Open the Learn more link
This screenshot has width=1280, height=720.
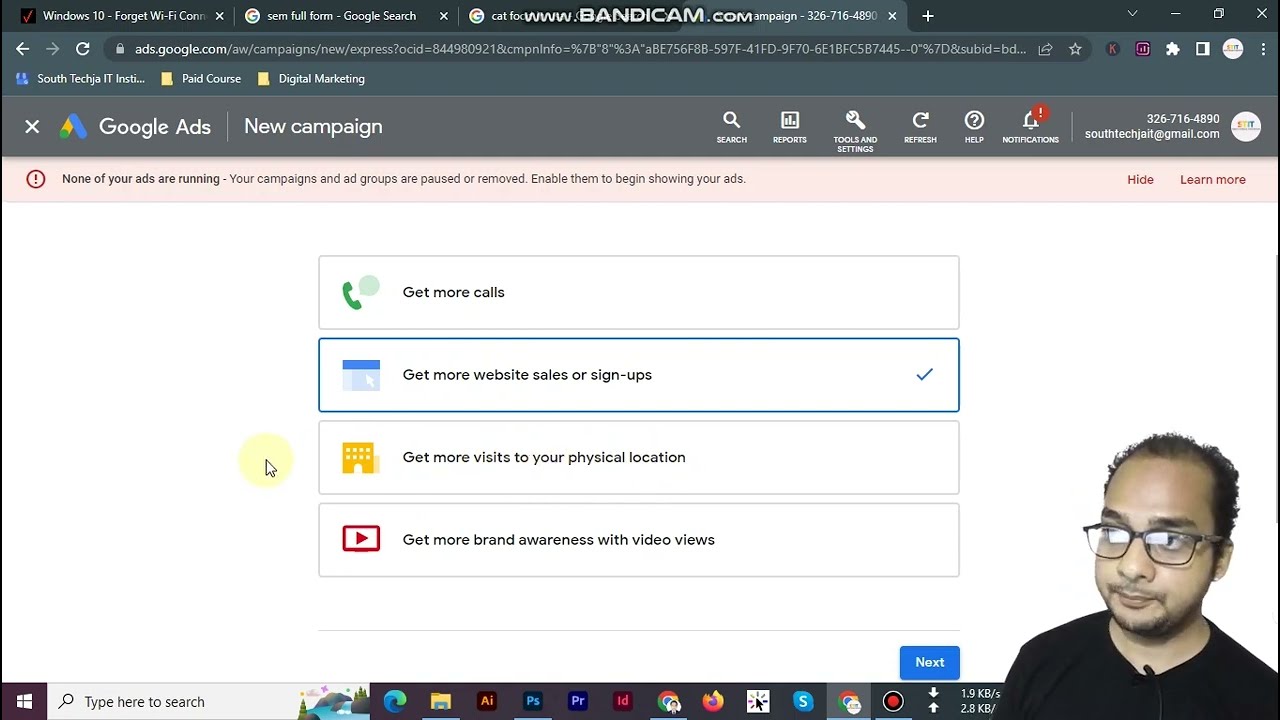(x=1212, y=180)
